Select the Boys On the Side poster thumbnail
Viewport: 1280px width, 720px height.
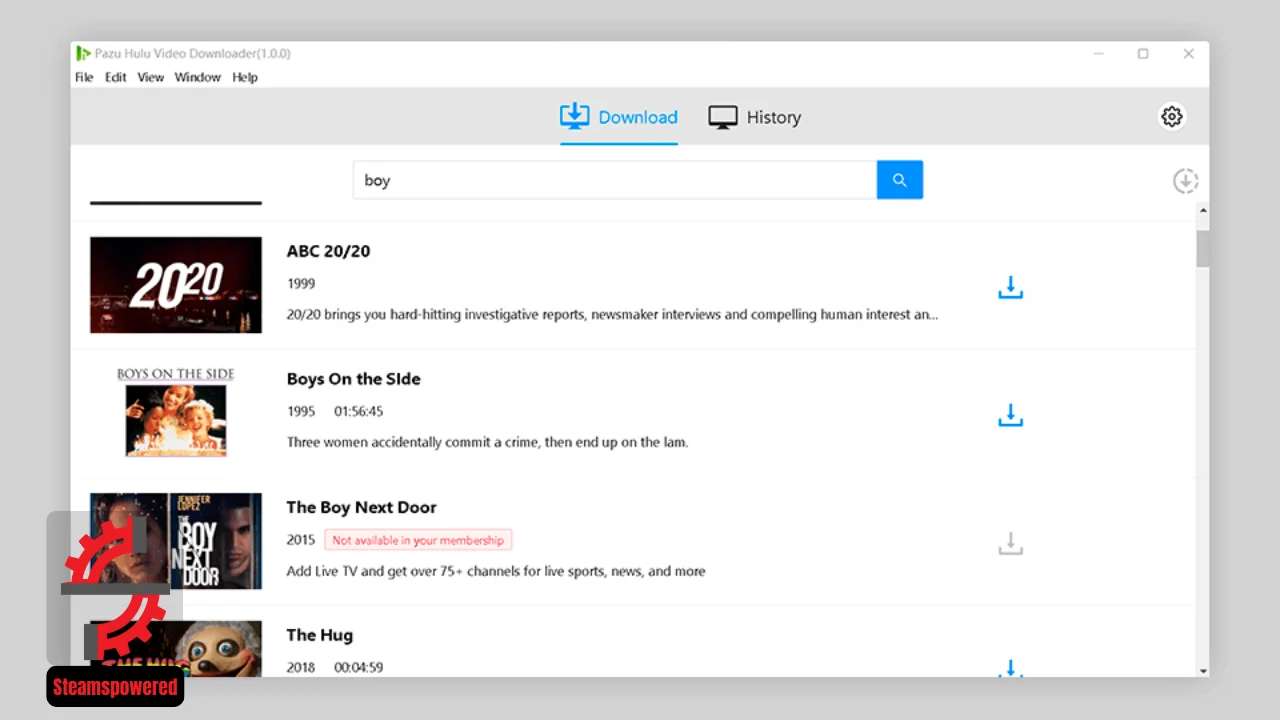(x=176, y=412)
